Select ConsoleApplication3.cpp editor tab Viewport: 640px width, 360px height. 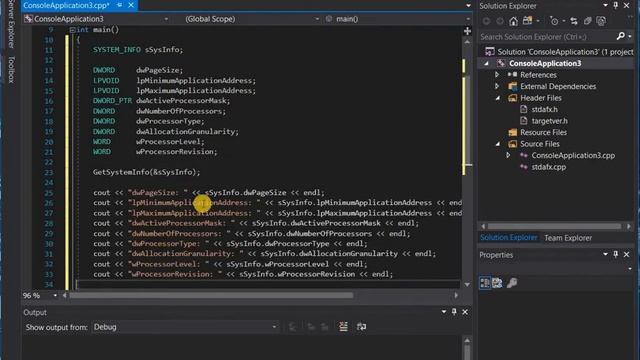click(x=66, y=5)
